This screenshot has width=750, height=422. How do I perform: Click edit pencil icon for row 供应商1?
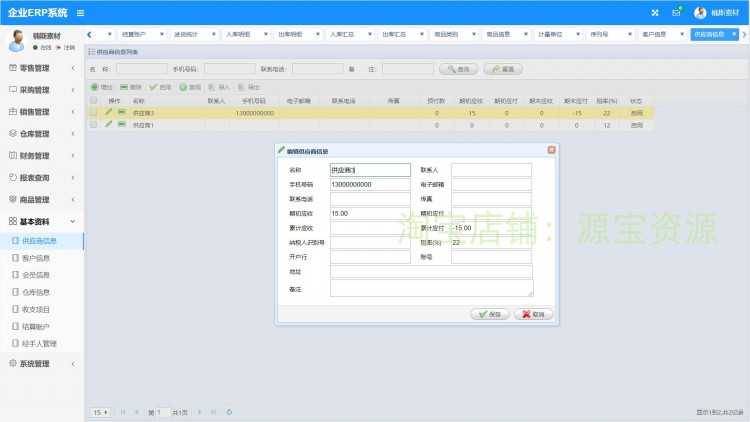coord(109,124)
